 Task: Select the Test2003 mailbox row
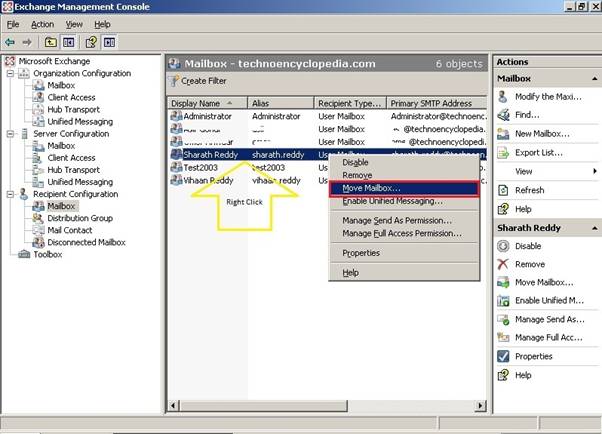point(250,168)
